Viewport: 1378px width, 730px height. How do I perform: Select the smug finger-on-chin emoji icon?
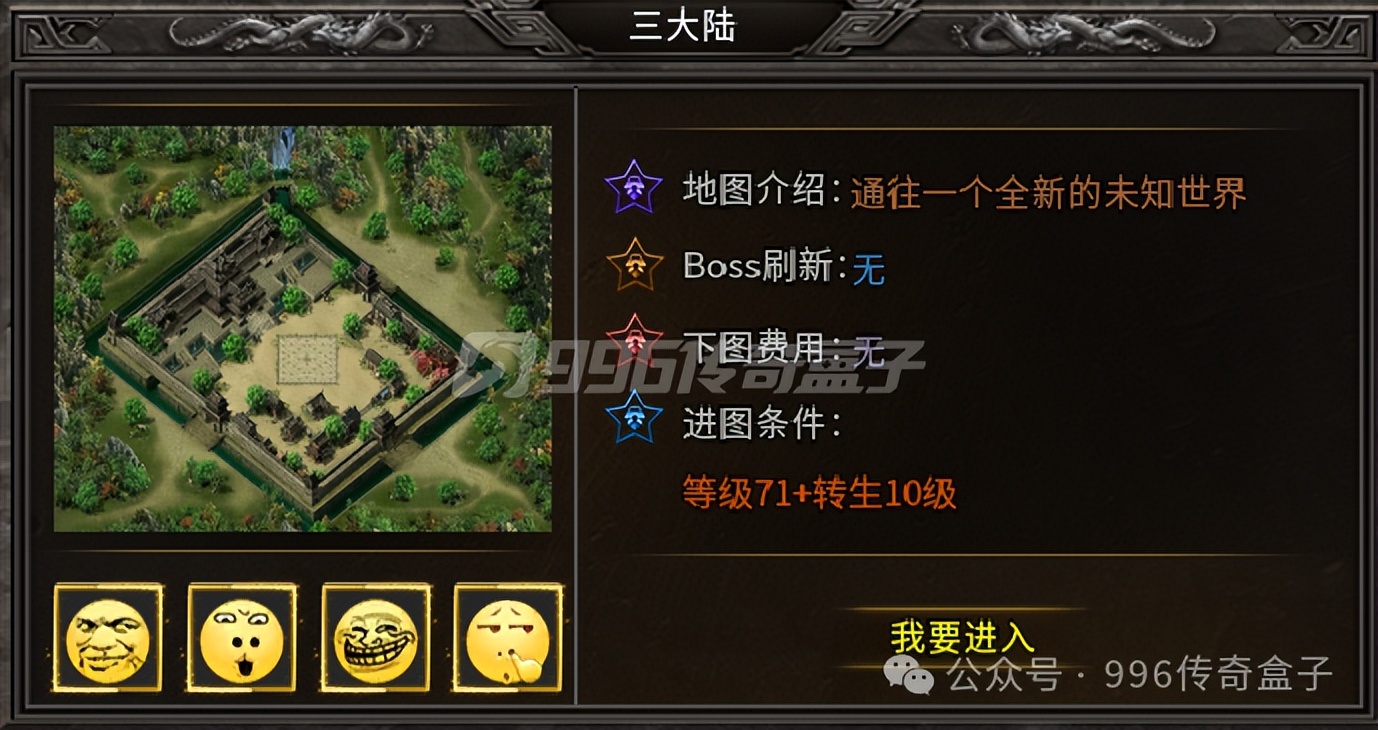(x=509, y=638)
